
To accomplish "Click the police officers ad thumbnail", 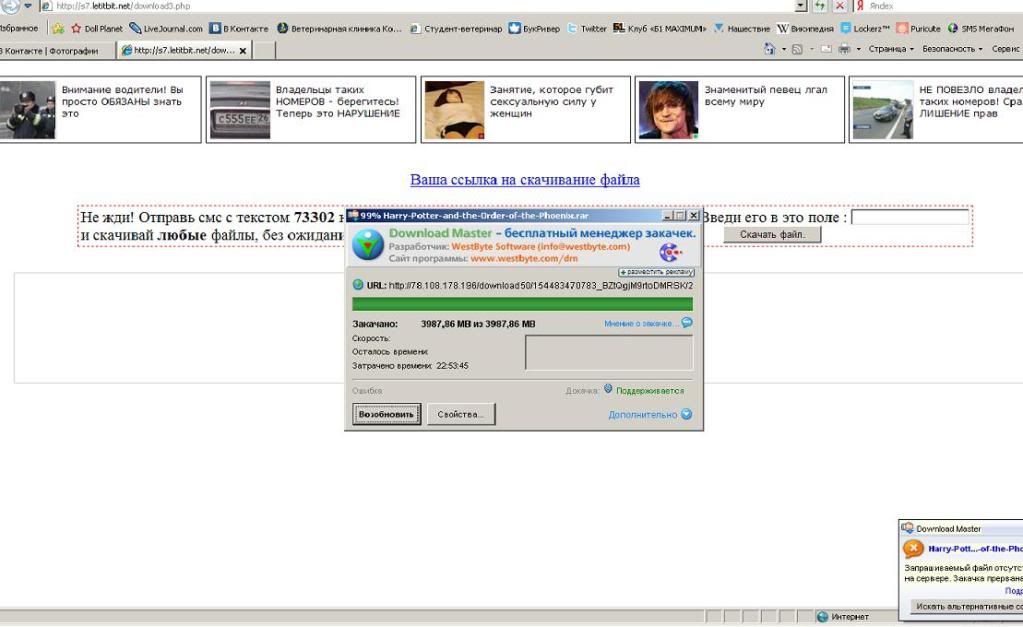I will tap(27, 110).
